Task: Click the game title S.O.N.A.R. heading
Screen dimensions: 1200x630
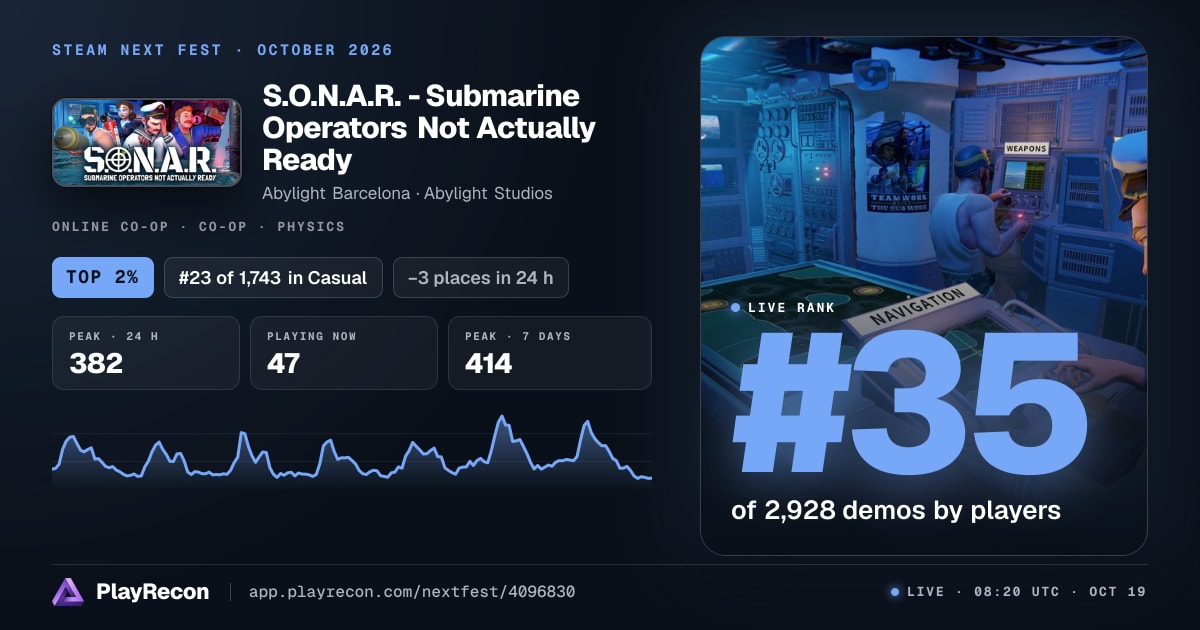Action: click(429, 127)
